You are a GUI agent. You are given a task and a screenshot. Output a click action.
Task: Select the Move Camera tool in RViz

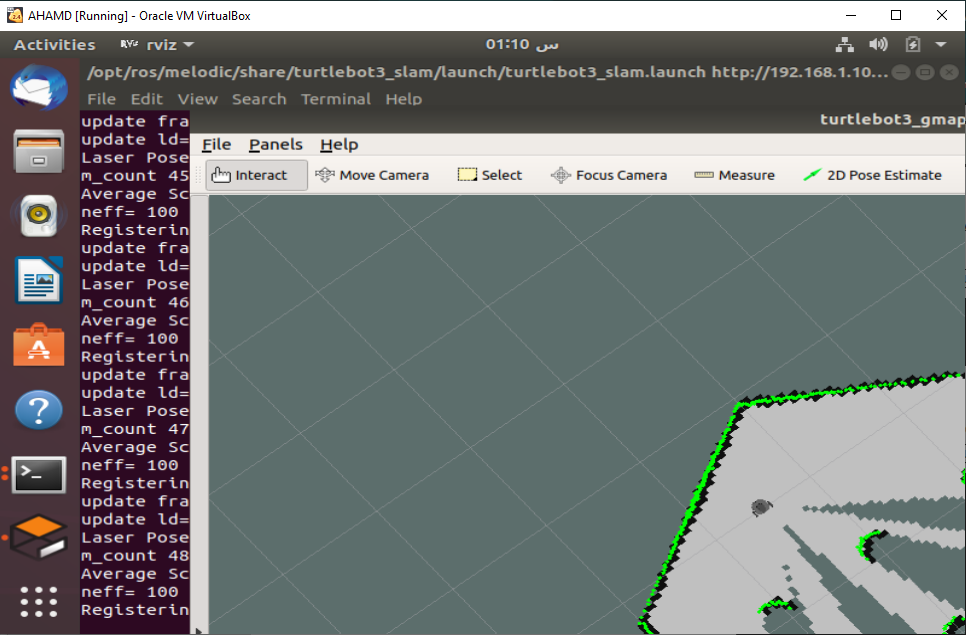click(372, 174)
